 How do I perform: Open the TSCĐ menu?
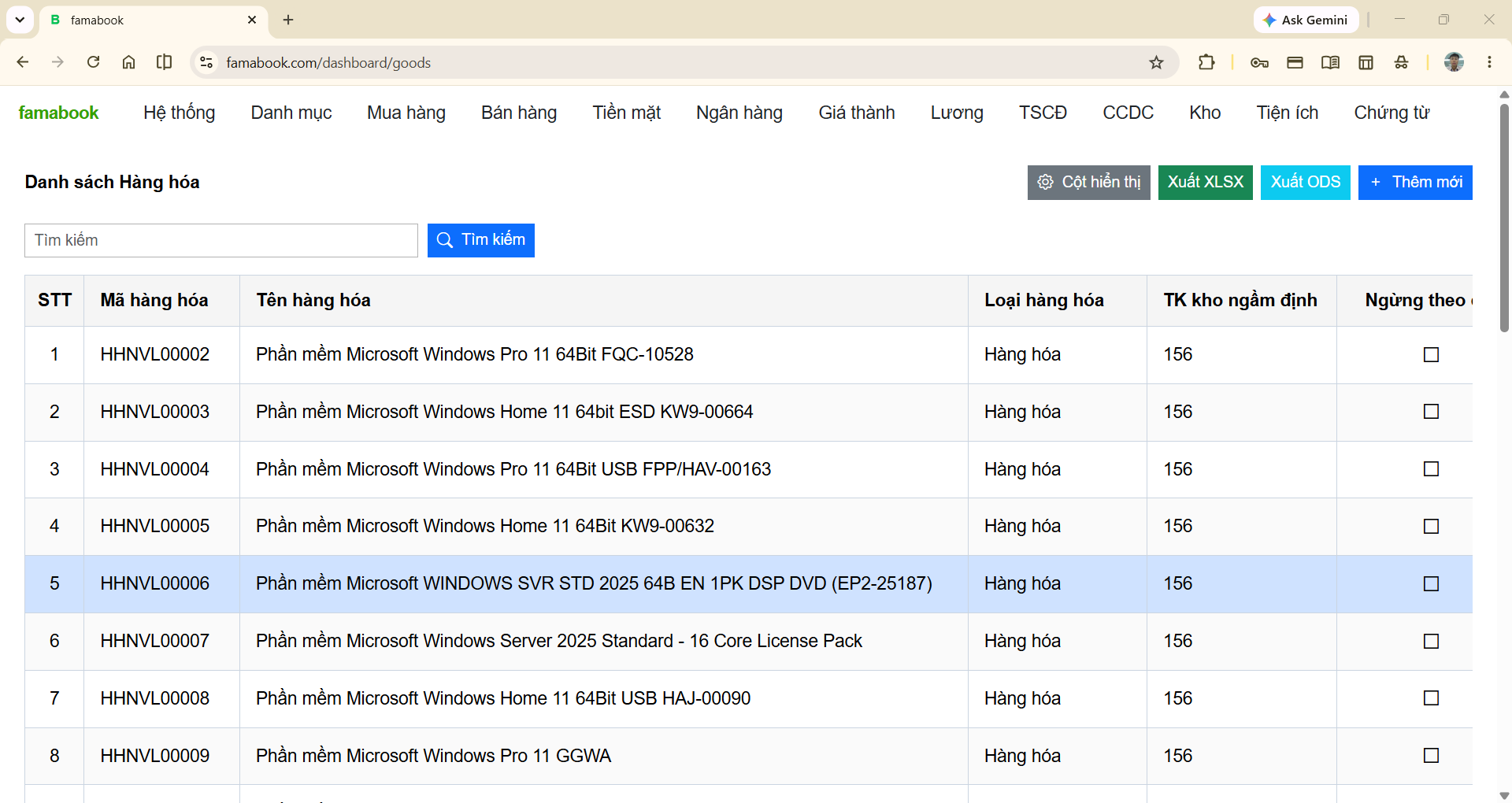1043,113
